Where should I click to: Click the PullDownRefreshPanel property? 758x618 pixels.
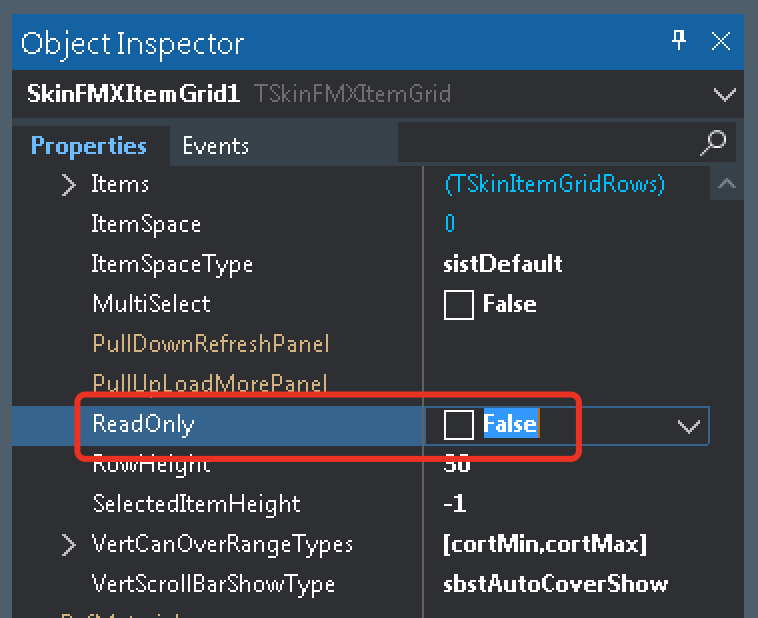point(210,344)
